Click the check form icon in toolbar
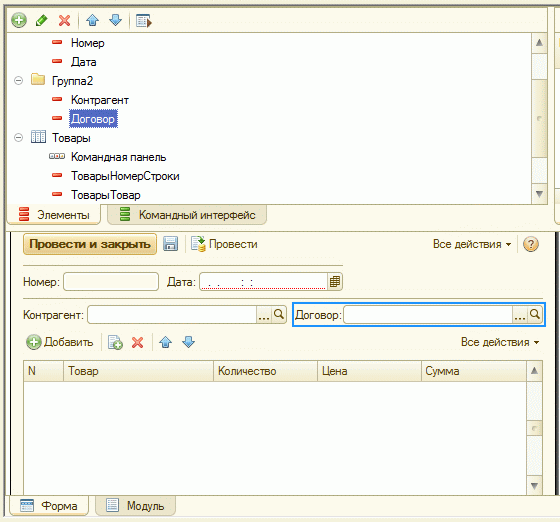Image resolution: width=560 pixels, height=522 pixels. (x=144, y=21)
